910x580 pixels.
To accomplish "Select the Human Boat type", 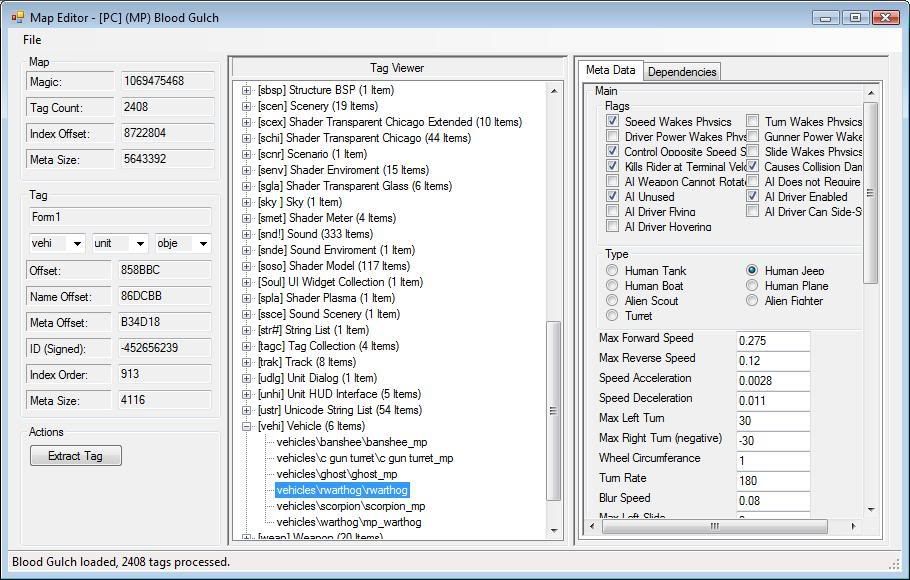I will pos(612,286).
